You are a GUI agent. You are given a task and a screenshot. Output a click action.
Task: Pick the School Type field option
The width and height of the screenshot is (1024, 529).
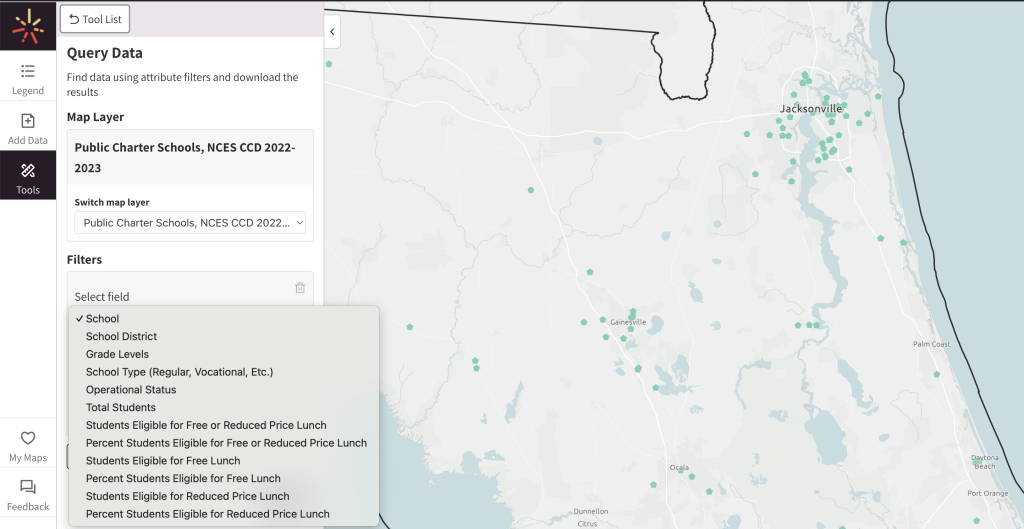pyautogui.click(x=179, y=372)
